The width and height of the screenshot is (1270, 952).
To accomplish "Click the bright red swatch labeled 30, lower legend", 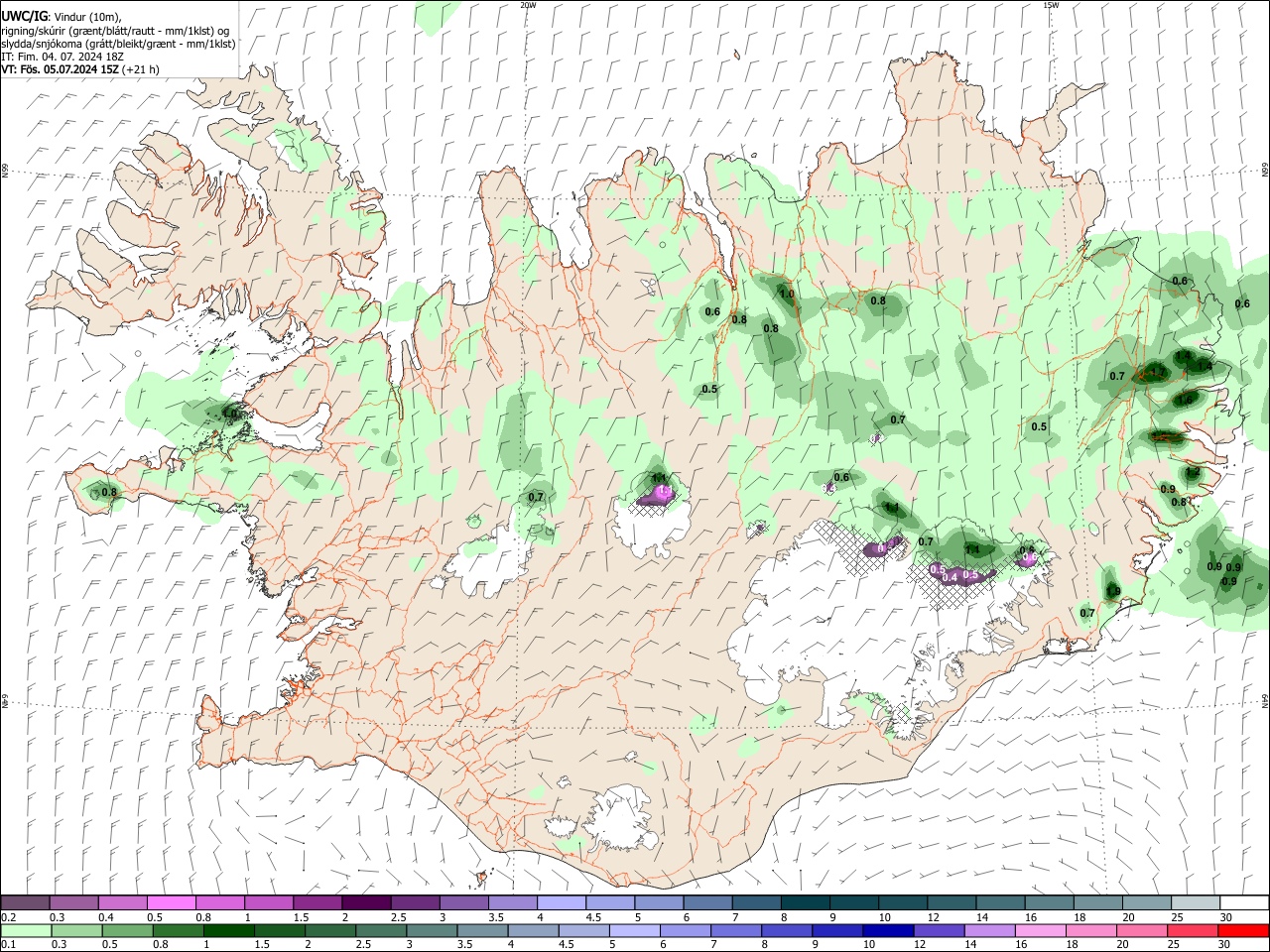I will pyautogui.click(x=1243, y=931).
